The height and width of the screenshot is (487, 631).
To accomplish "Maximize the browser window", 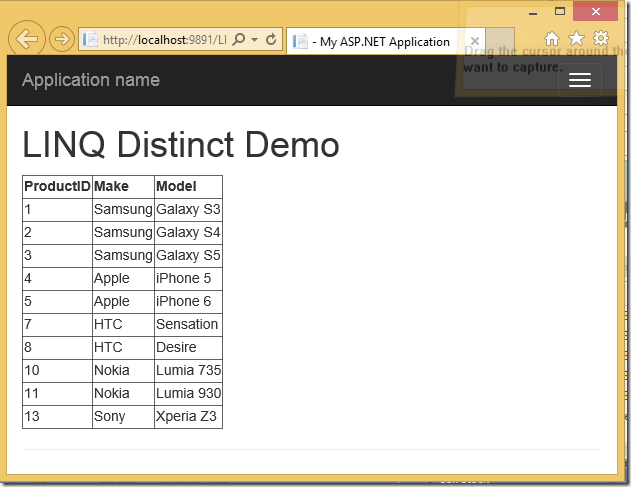I will coord(560,12).
